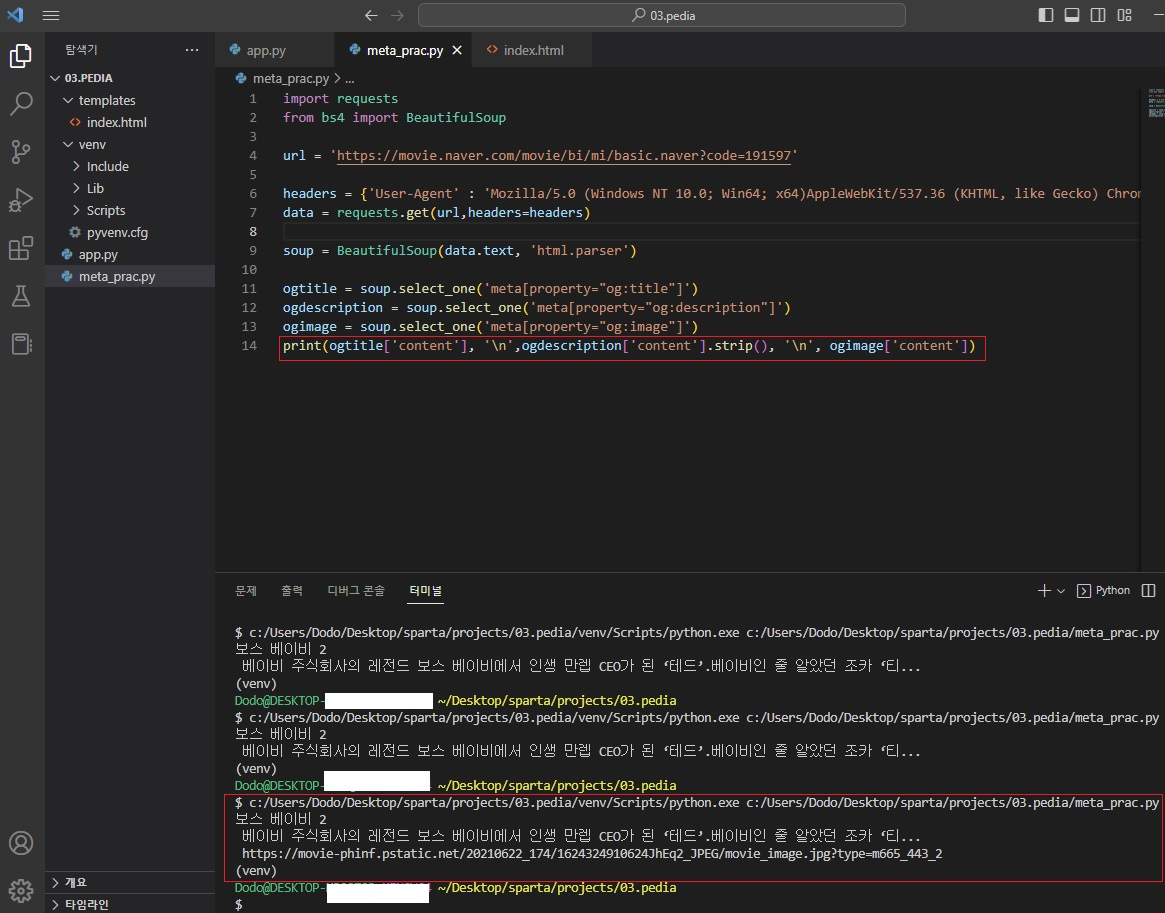
Task: Open pyvenv.cfg in the explorer tree
Action: tap(130, 233)
